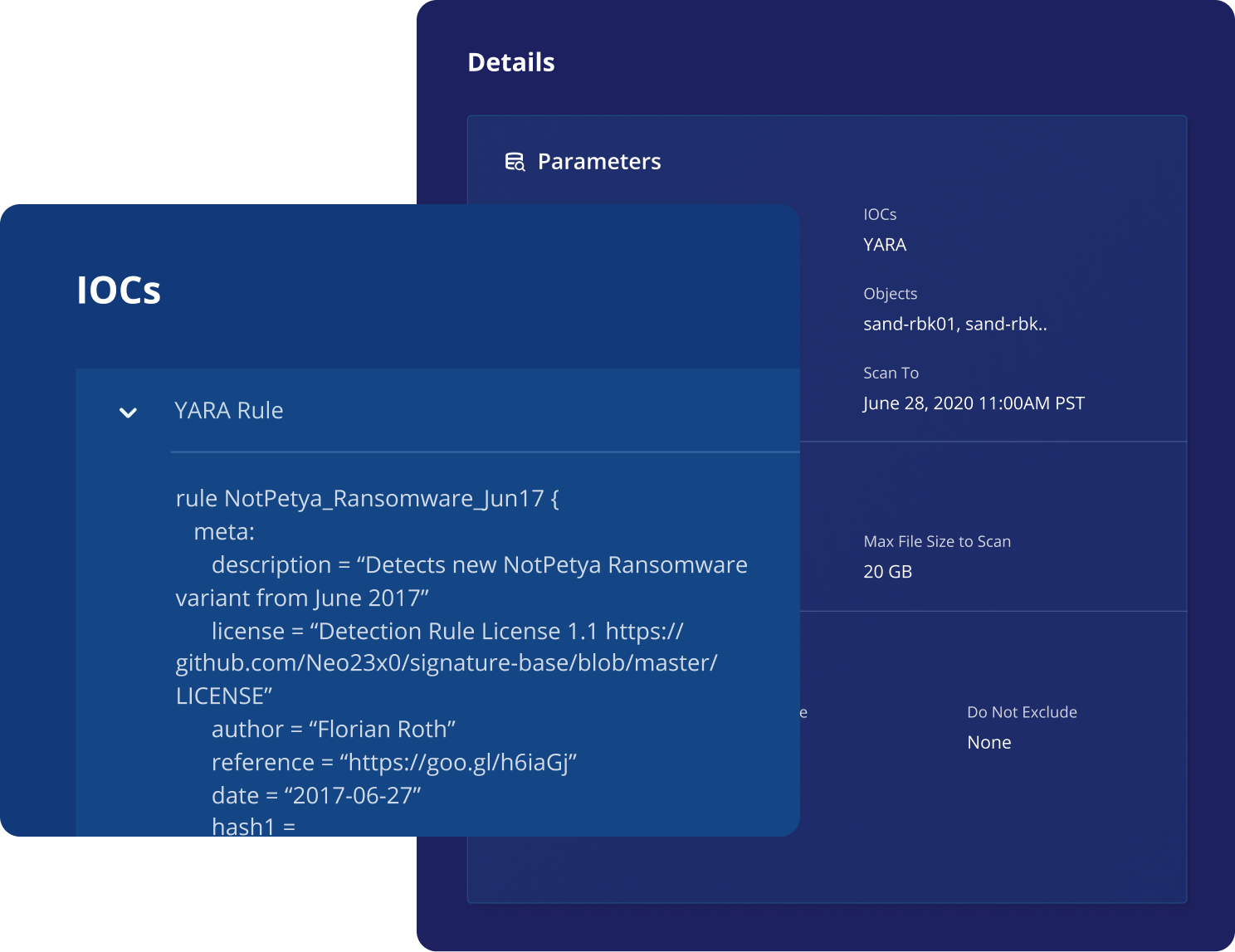Select the Details panel heading
Screen dimensions: 1235x952
click(510, 62)
